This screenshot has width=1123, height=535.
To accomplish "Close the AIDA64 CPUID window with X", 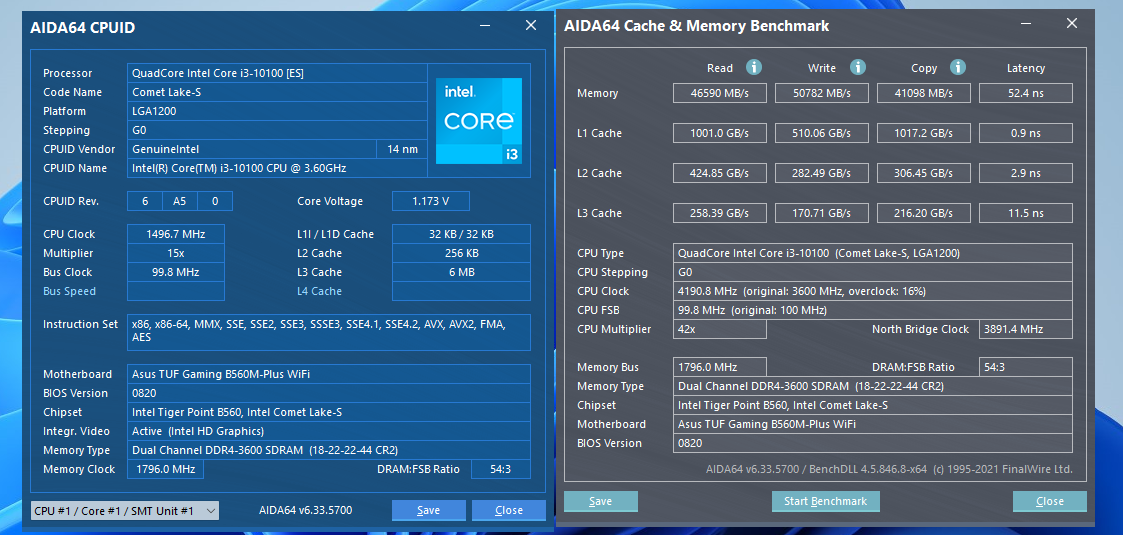I will click(531, 26).
